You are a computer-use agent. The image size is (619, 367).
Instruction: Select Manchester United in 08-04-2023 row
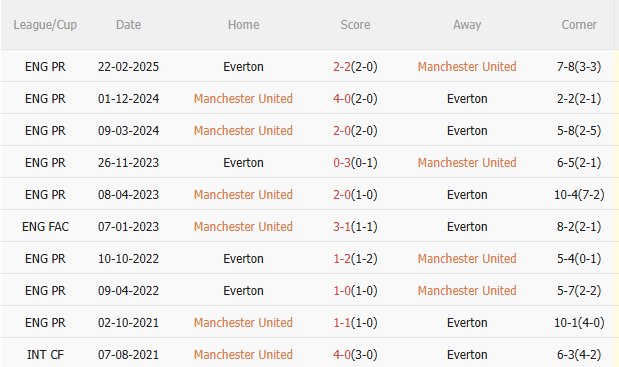coord(243,195)
